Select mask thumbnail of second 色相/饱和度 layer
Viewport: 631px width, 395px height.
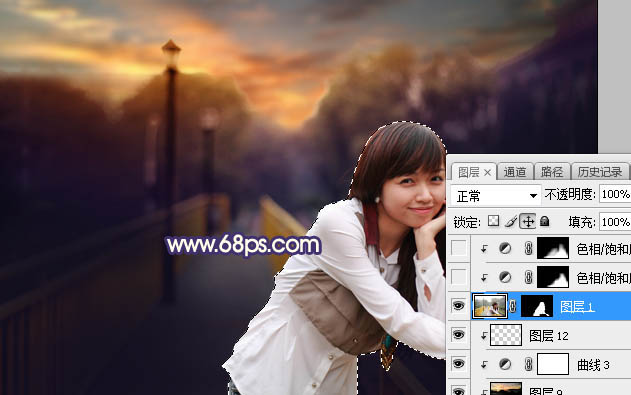553,277
